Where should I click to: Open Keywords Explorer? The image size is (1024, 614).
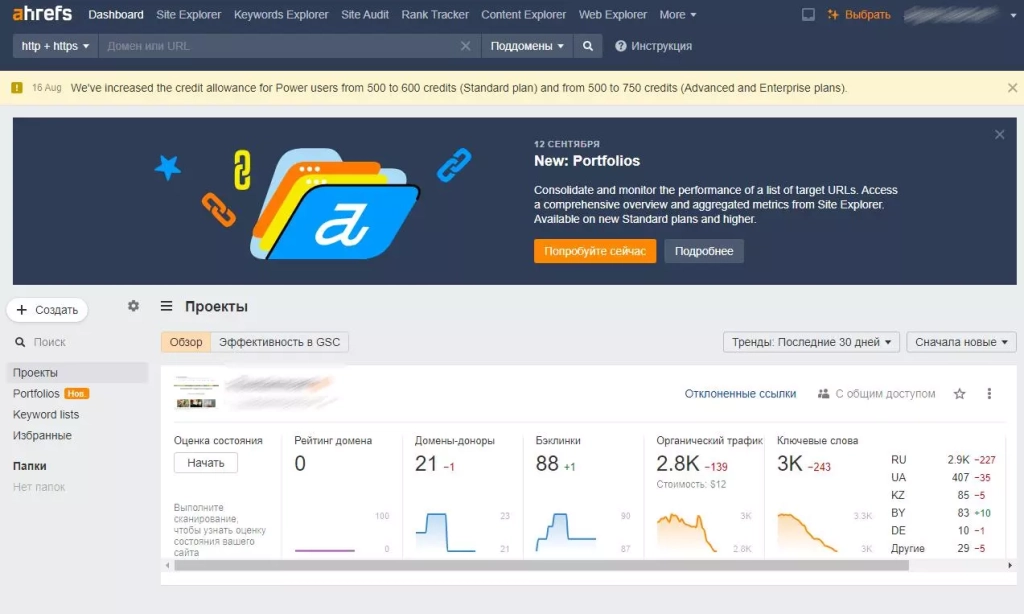coord(281,14)
